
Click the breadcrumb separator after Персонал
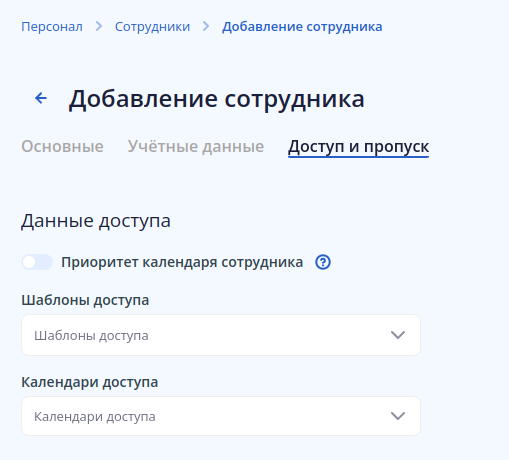point(99,26)
